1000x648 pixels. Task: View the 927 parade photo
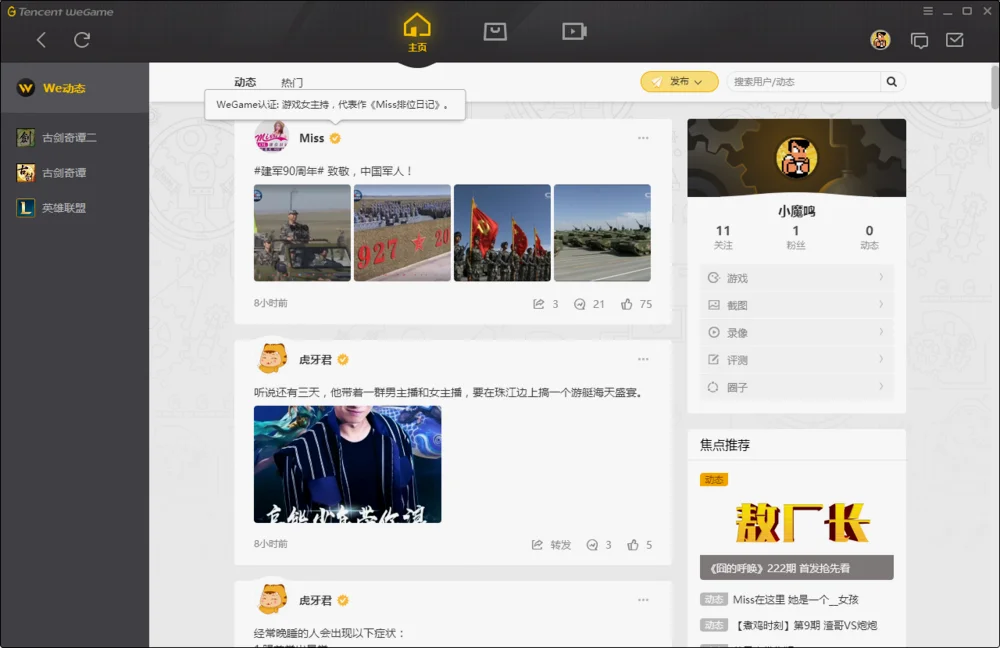[x=402, y=233]
